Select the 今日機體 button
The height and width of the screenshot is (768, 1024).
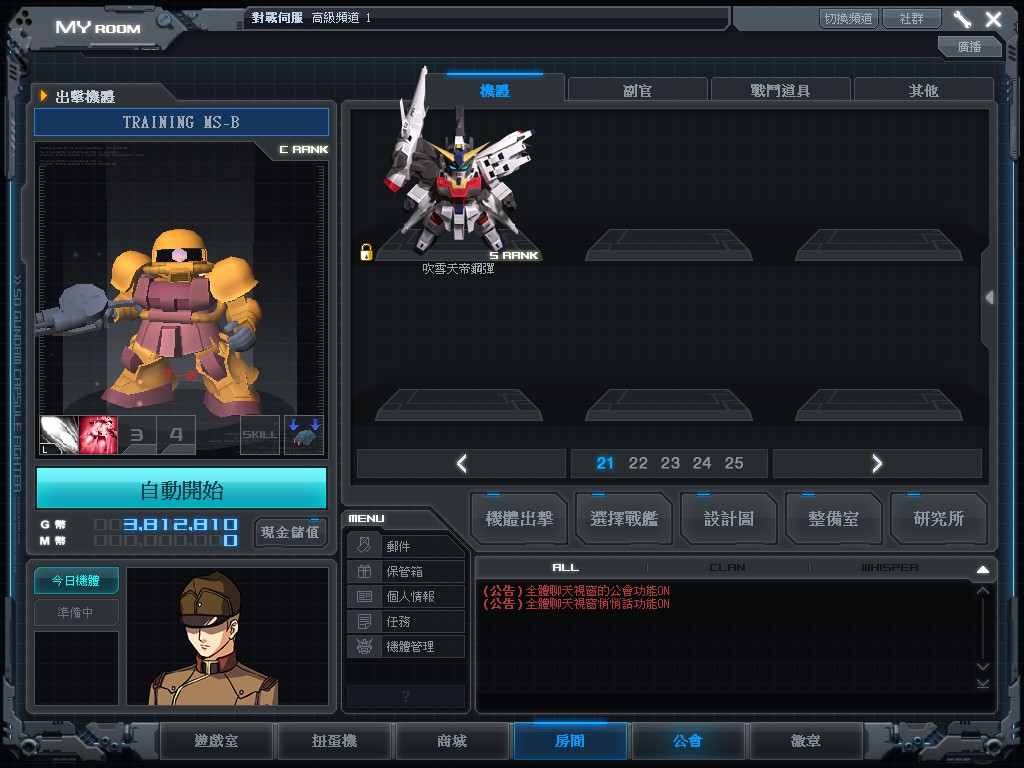point(76,581)
